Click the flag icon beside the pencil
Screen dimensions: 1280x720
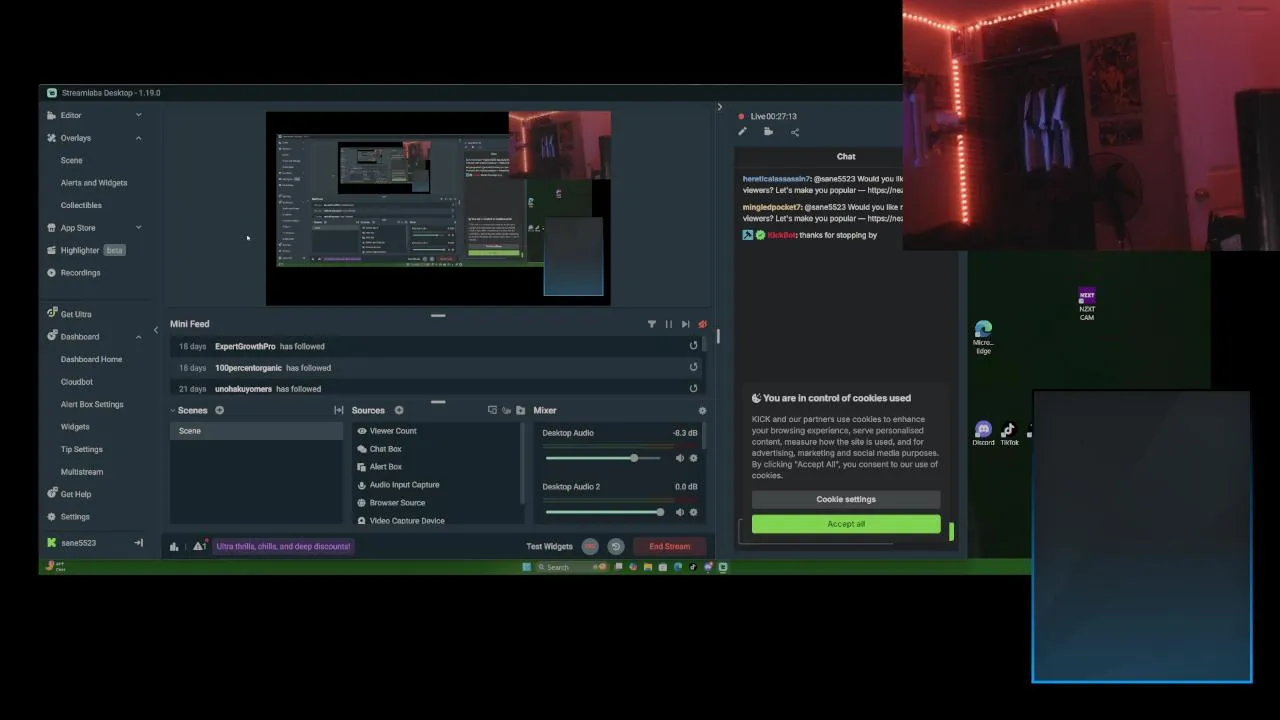(x=768, y=131)
